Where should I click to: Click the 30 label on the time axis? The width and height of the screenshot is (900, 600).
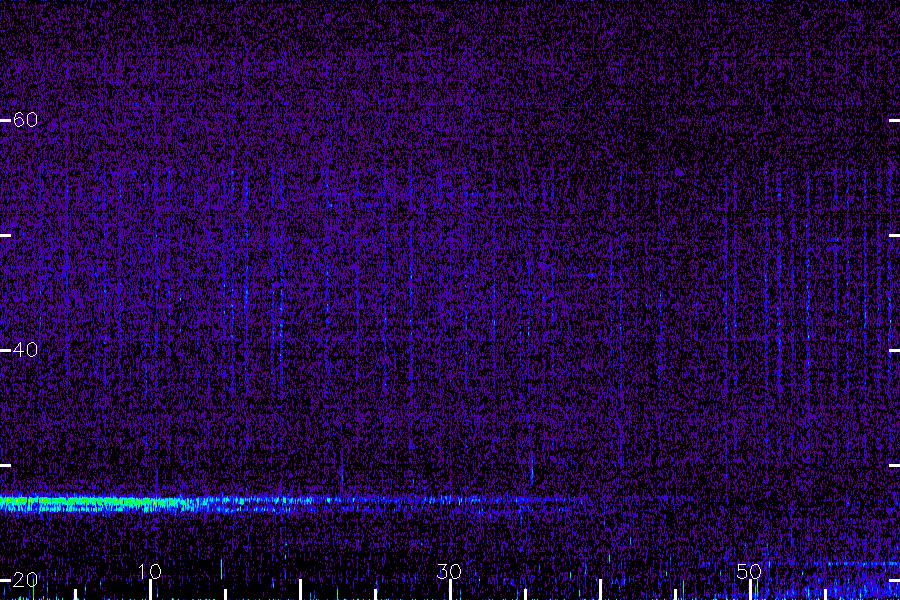[449, 571]
